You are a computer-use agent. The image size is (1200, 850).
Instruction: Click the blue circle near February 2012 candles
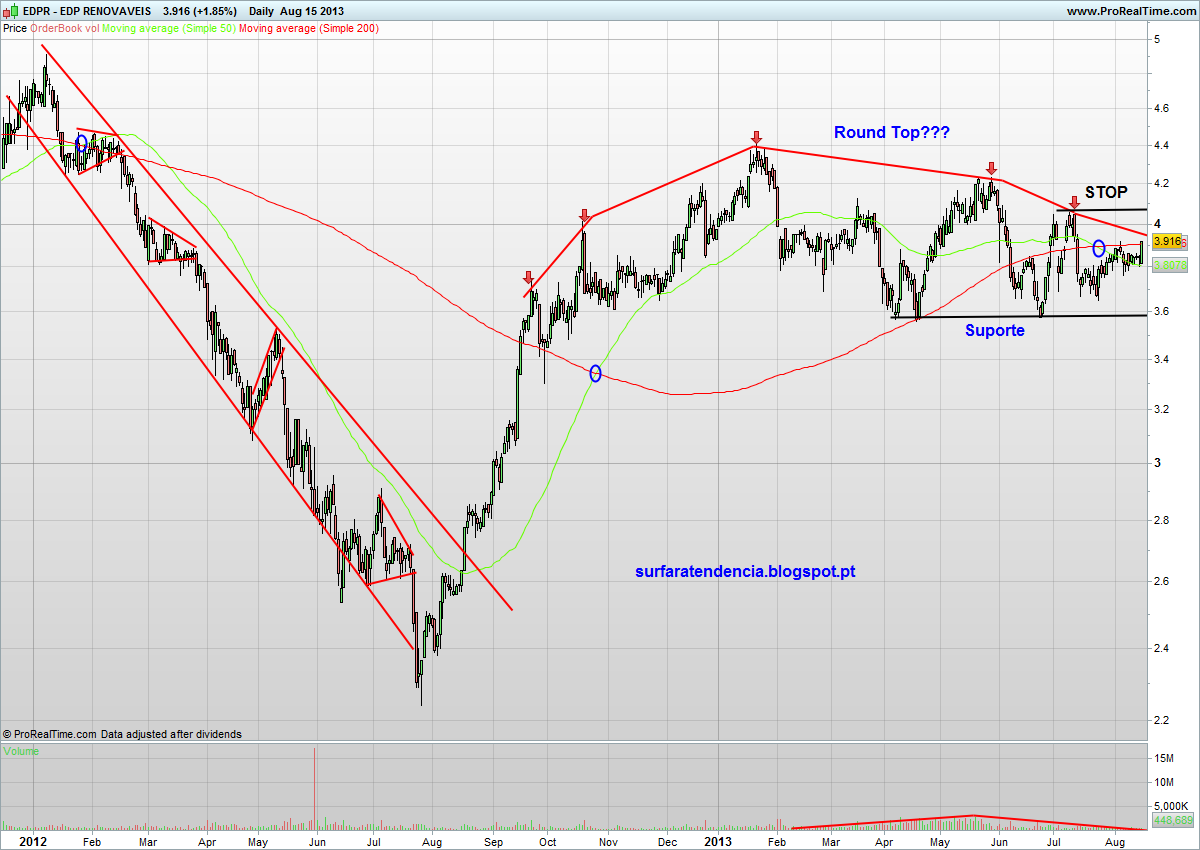81,143
